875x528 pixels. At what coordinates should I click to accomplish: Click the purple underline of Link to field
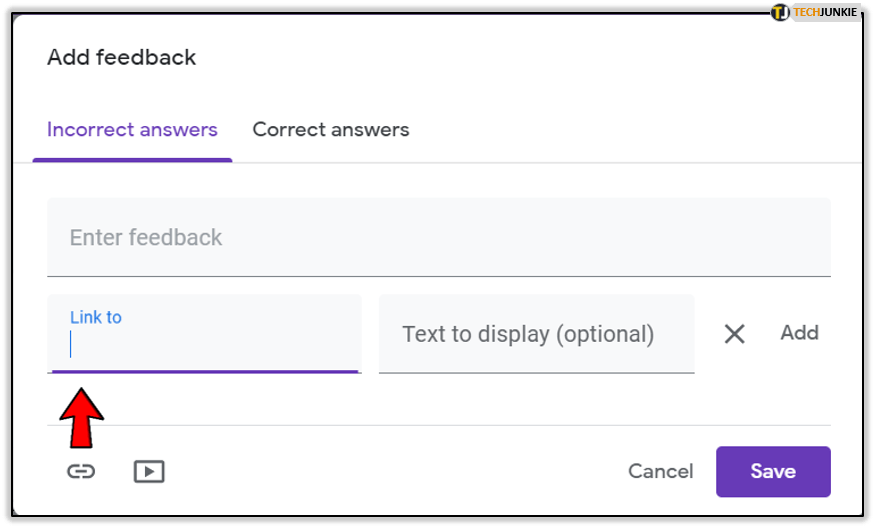(x=204, y=371)
